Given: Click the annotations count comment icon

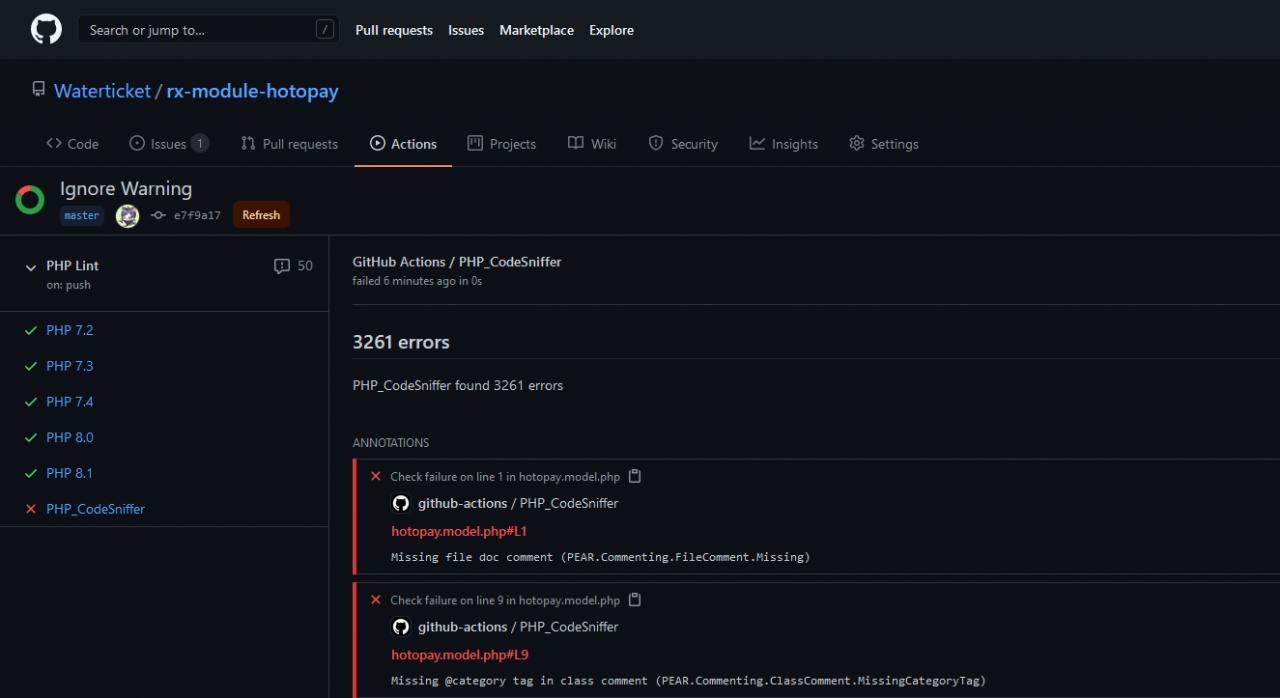Looking at the screenshot, I should coord(282,266).
